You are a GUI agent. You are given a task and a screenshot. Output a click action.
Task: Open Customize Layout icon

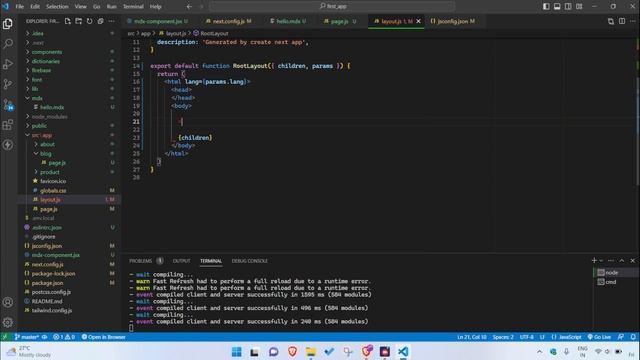tap(579, 7)
